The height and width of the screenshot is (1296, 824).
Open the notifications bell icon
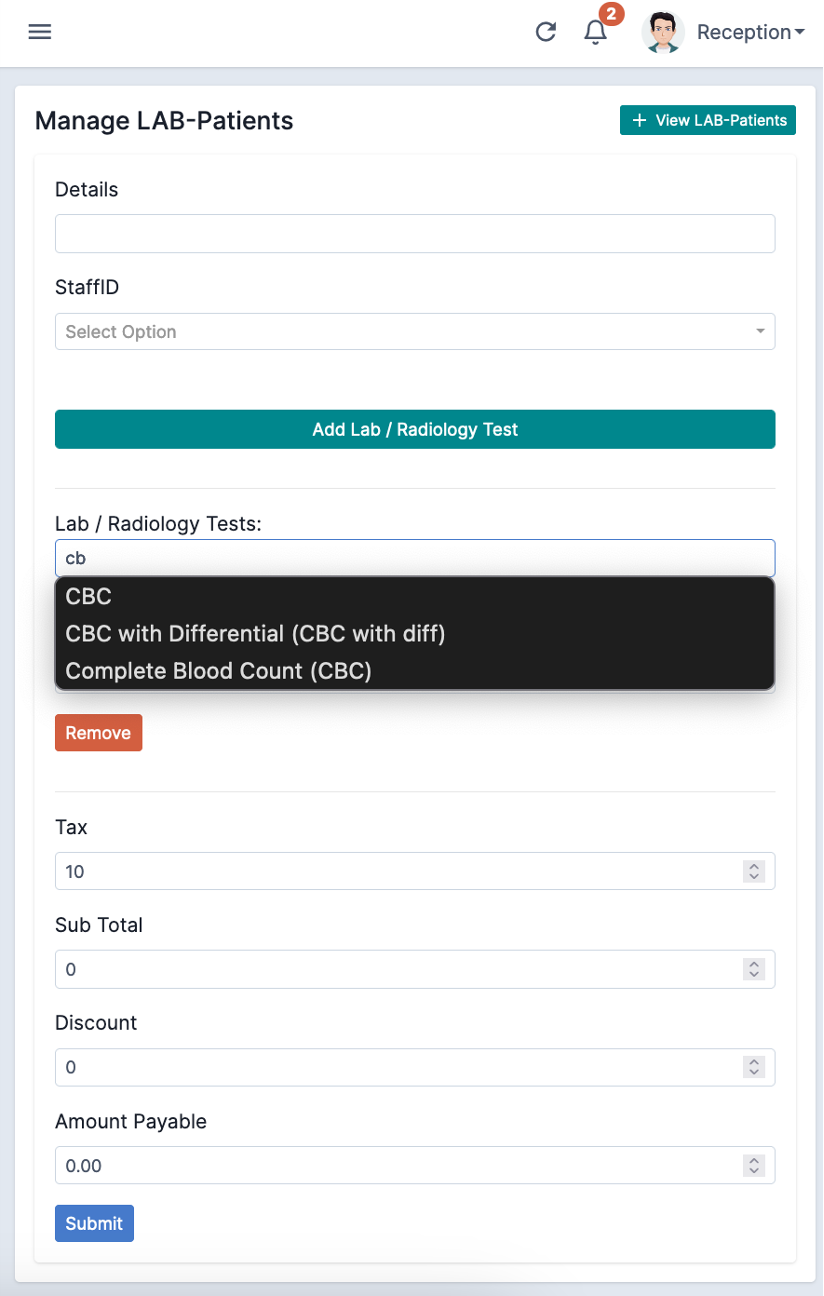coord(595,32)
